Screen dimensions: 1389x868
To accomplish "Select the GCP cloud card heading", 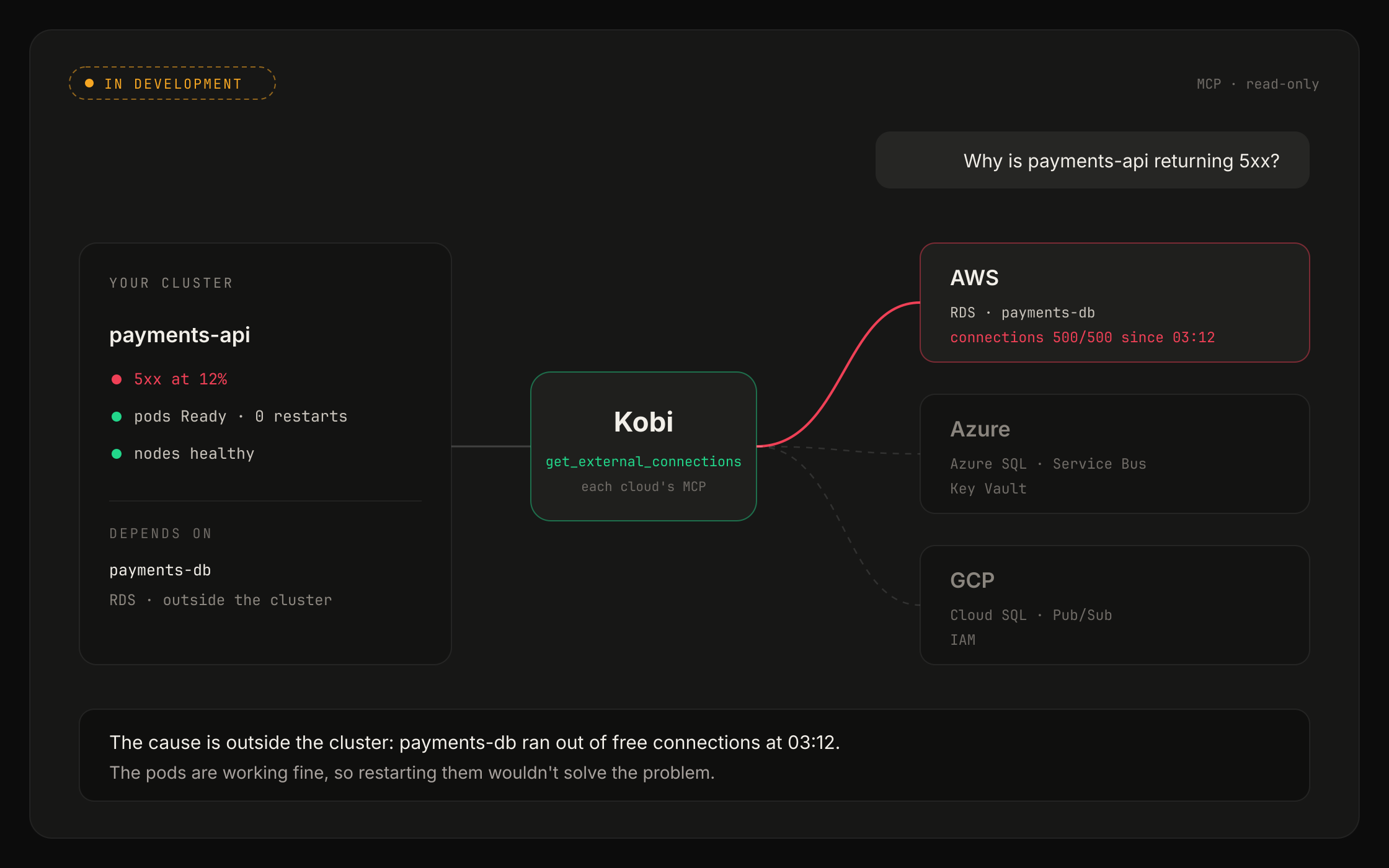I will 972,580.
